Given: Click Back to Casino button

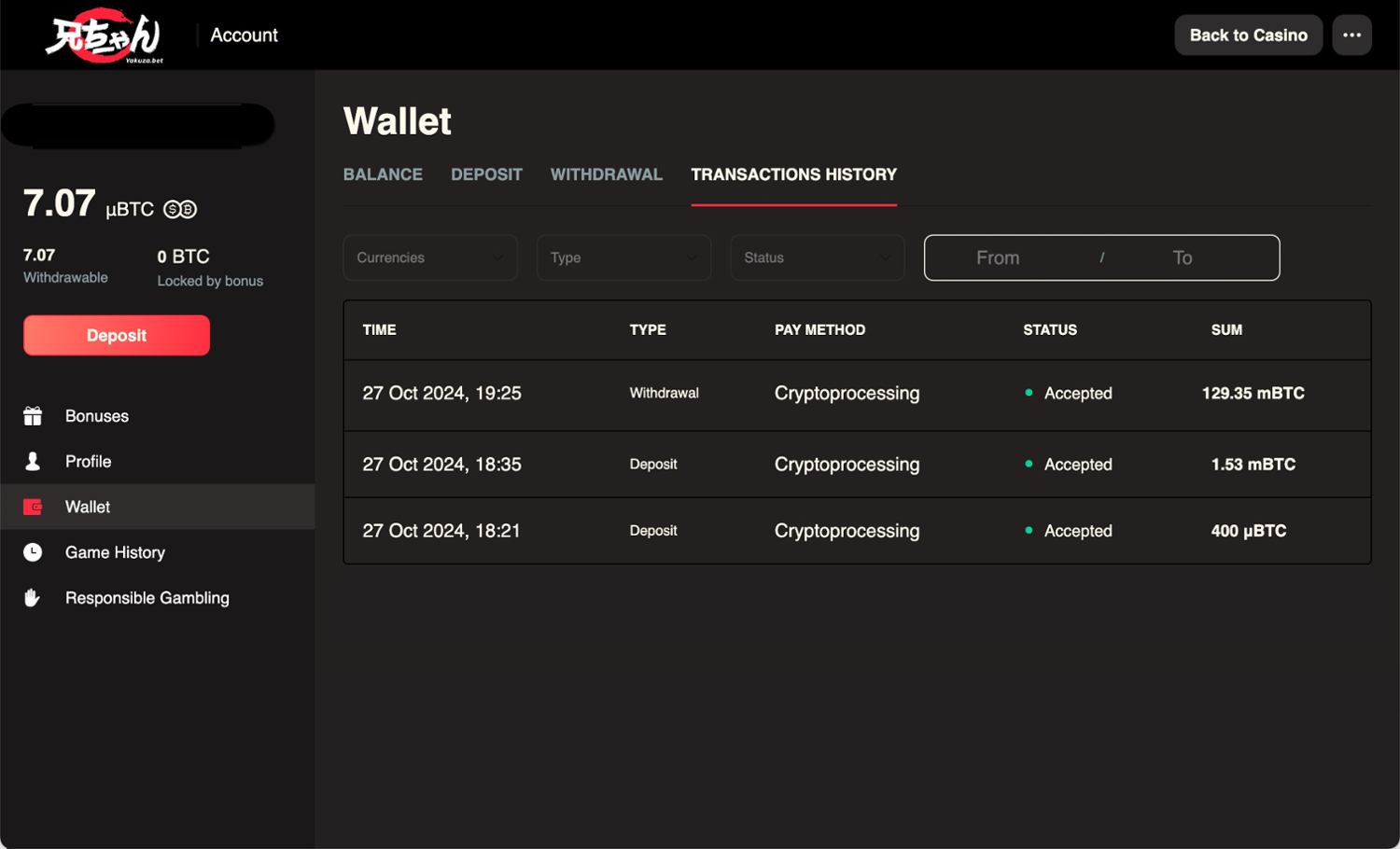Looking at the screenshot, I should tap(1248, 35).
